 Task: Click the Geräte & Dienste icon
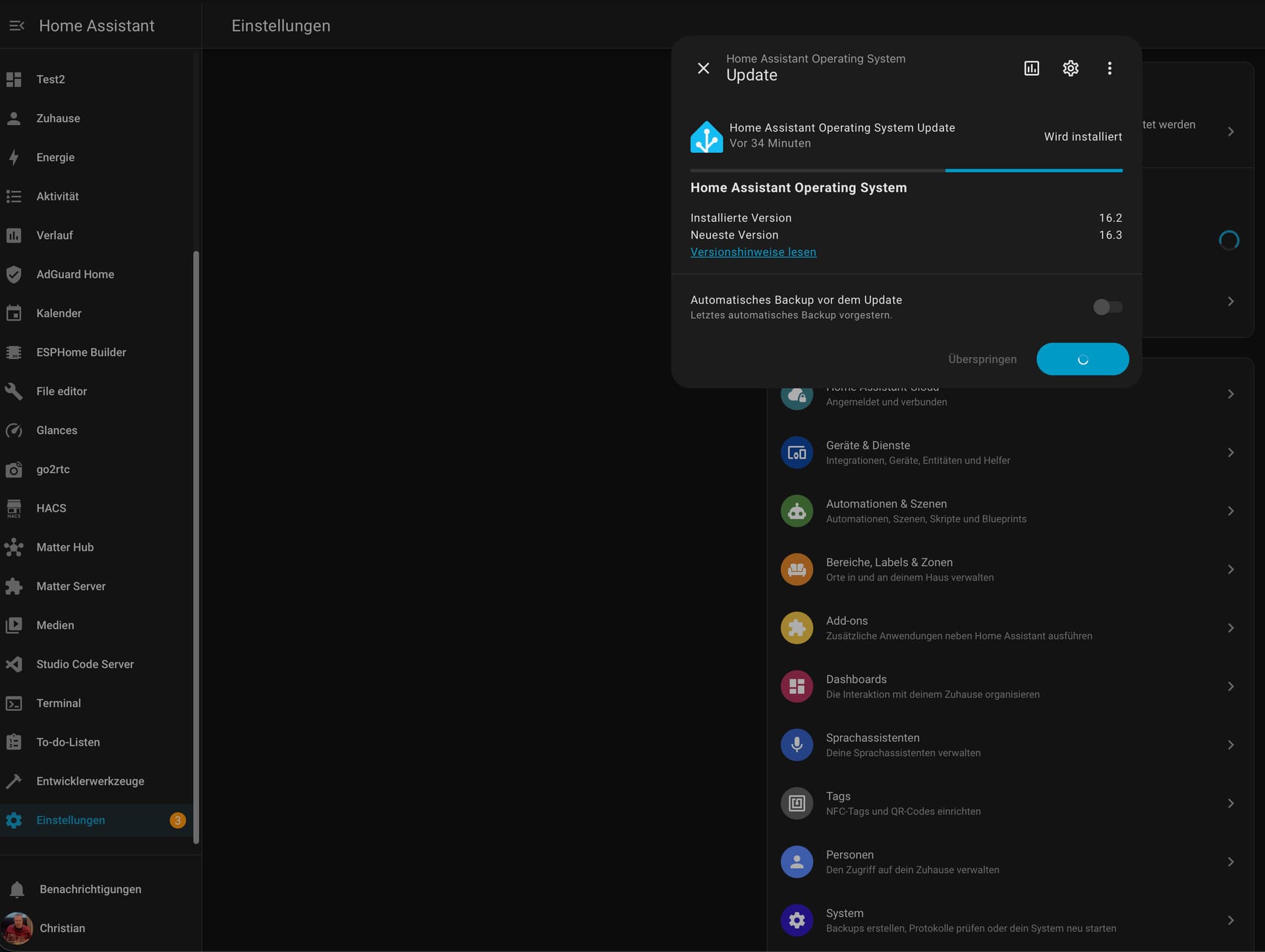797,453
